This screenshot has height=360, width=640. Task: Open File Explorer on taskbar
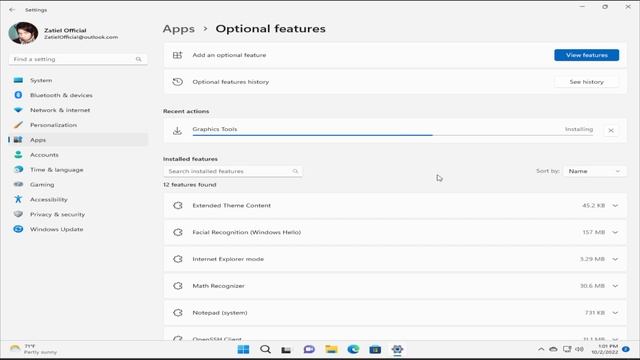(x=331, y=349)
